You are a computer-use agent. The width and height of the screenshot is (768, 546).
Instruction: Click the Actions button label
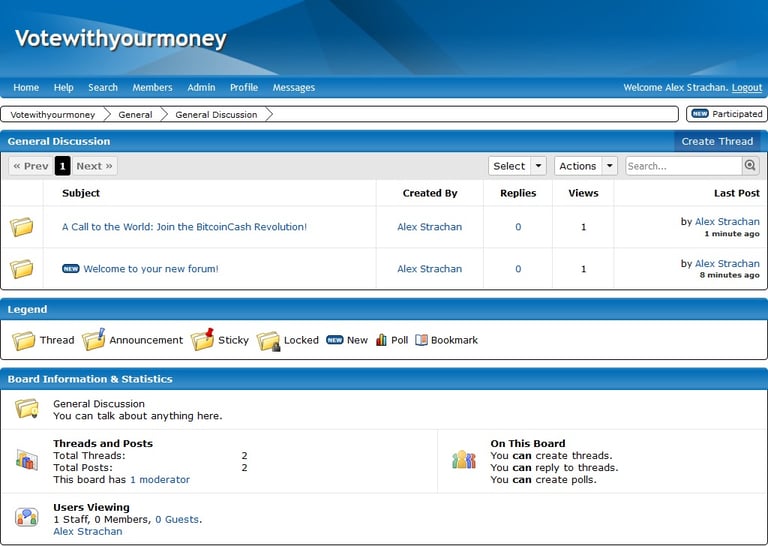point(578,166)
